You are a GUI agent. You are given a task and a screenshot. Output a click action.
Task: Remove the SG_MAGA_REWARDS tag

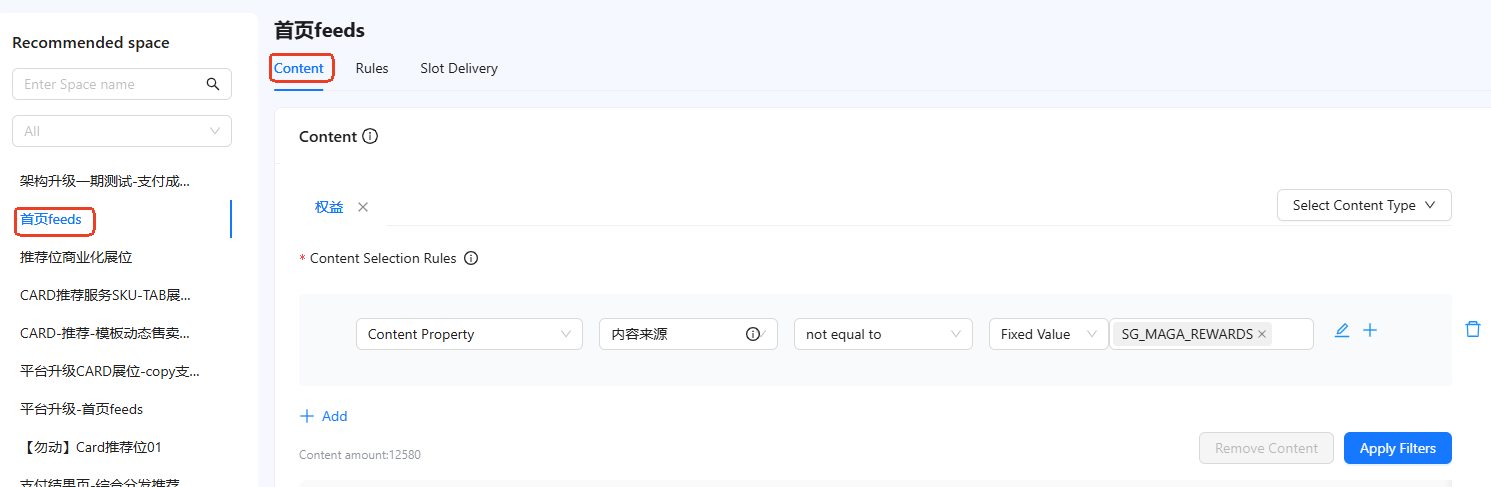pyautogui.click(x=1262, y=334)
